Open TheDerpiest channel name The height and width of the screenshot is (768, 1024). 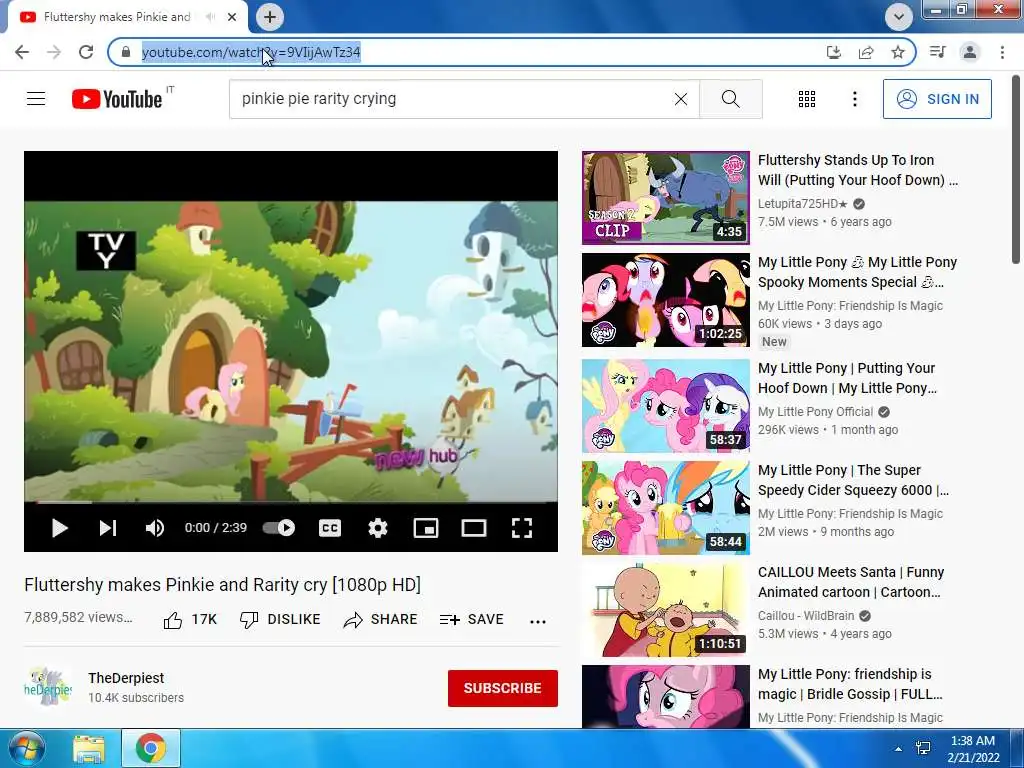[x=126, y=678]
